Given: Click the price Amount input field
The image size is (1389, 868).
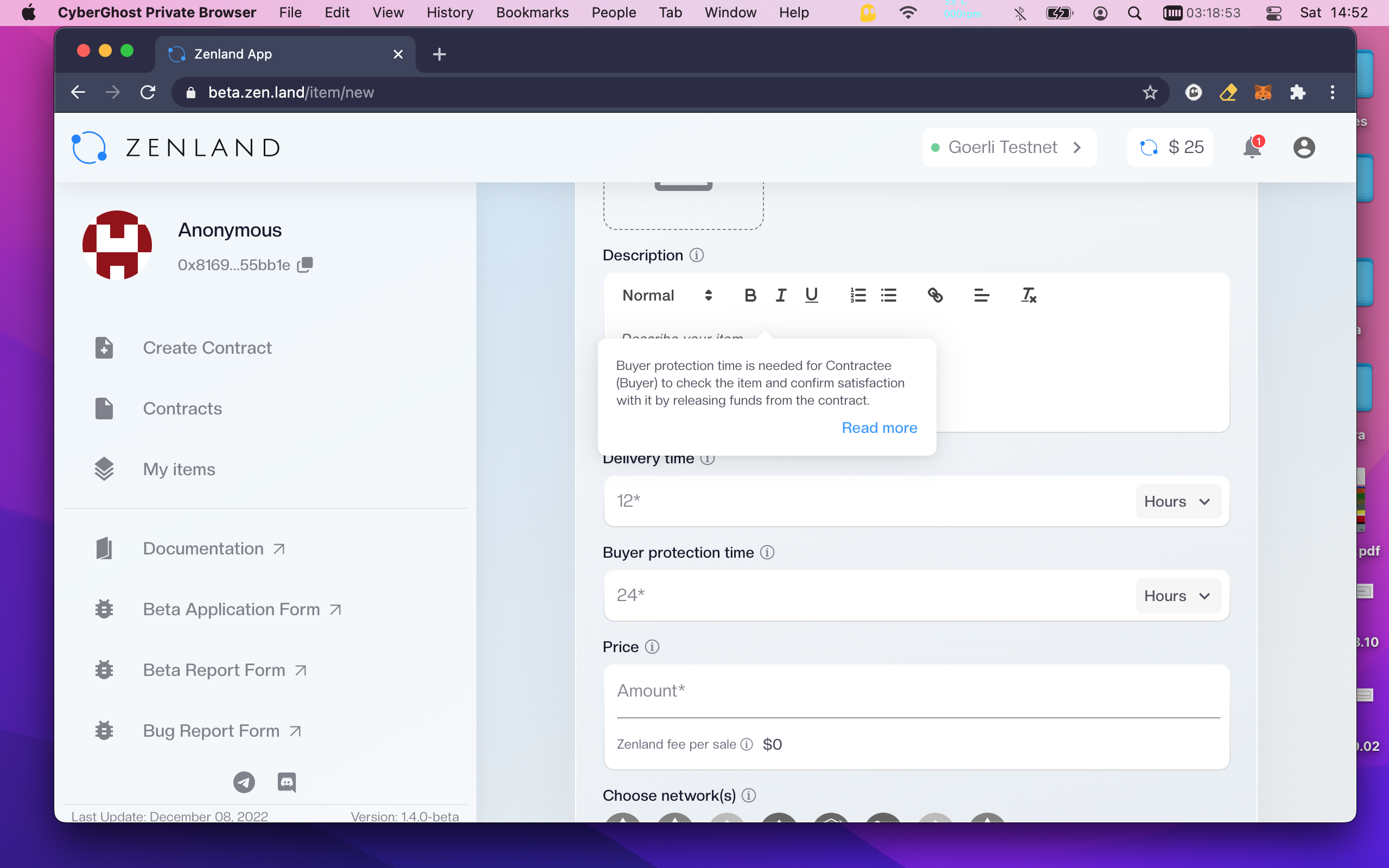Looking at the screenshot, I should tap(919, 691).
